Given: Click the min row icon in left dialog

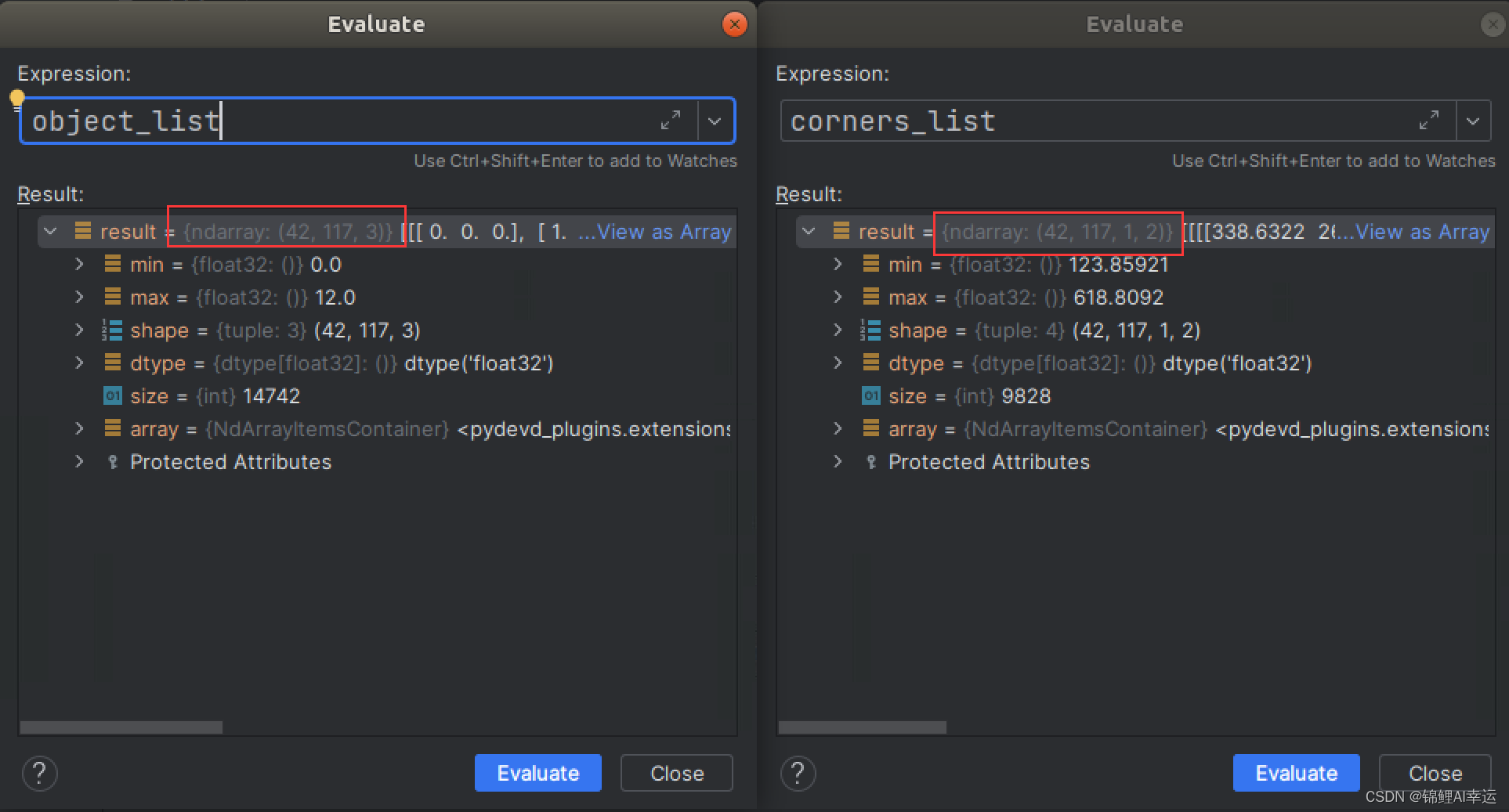Looking at the screenshot, I should (x=113, y=264).
